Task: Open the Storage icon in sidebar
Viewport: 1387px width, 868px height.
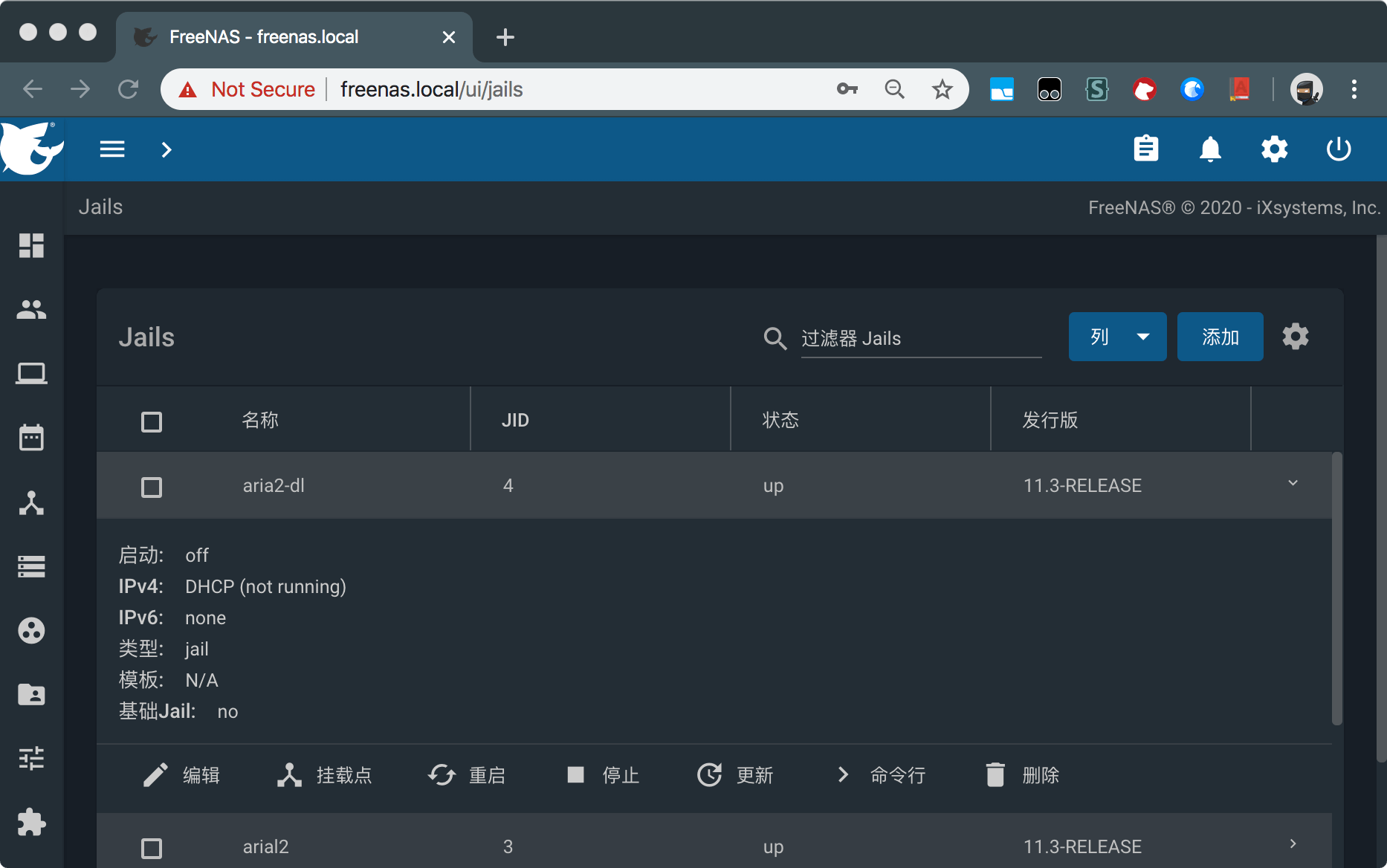Action: click(x=31, y=567)
